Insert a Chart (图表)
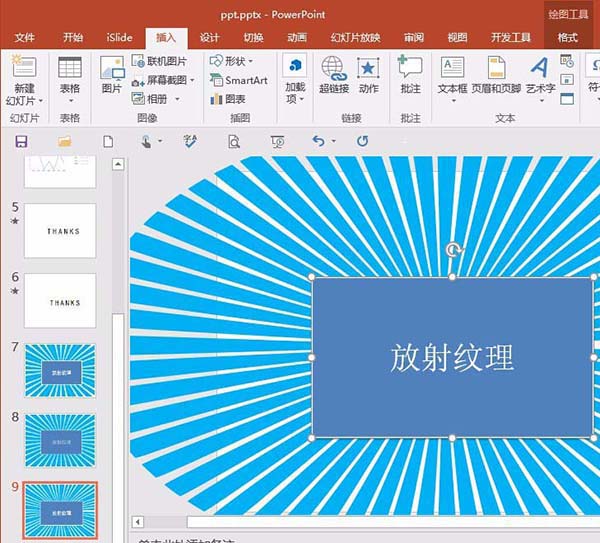Screen dimensions: 600x543 coord(228,99)
